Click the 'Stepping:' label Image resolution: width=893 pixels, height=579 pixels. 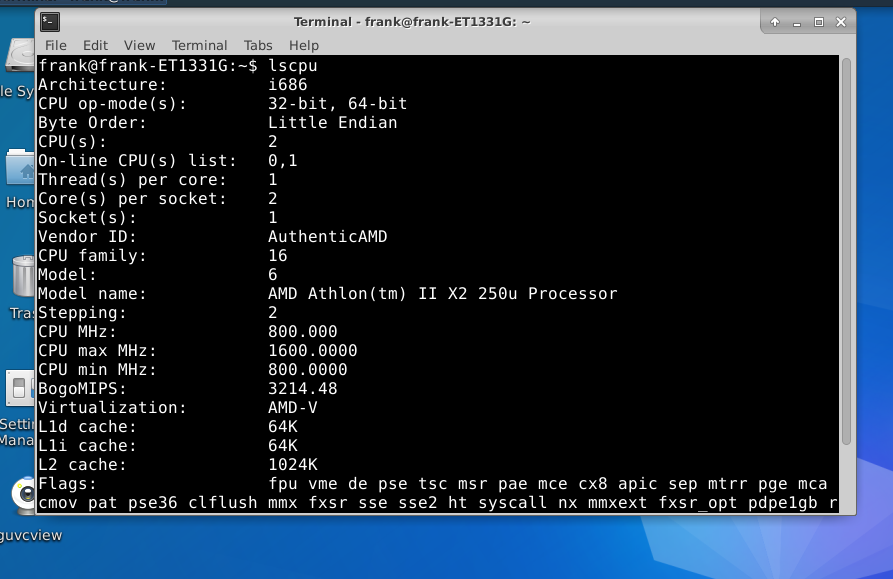[x=82, y=313]
